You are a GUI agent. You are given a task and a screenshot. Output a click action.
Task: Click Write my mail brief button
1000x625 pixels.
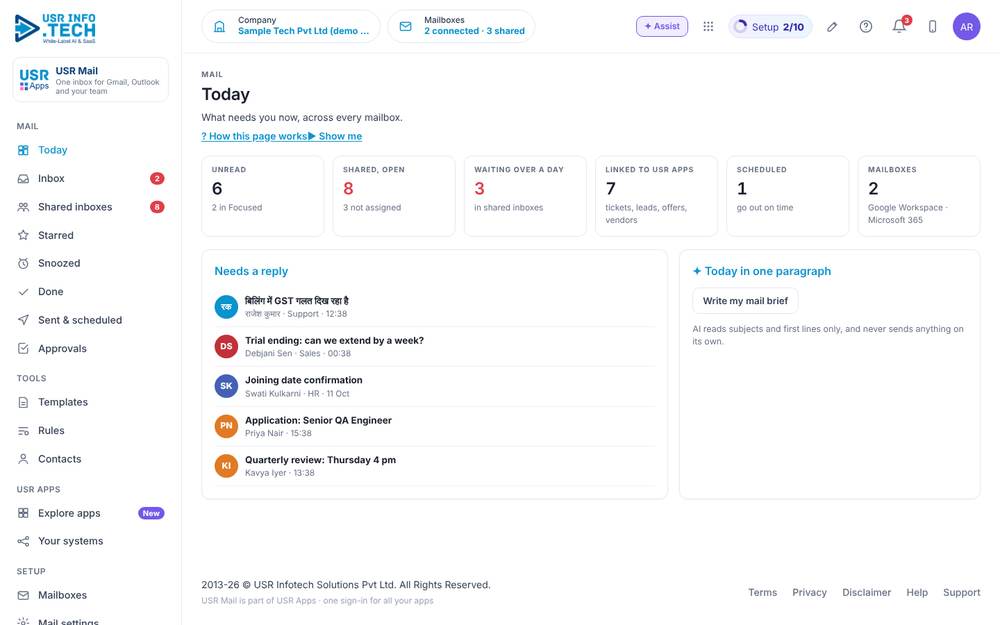(x=745, y=301)
